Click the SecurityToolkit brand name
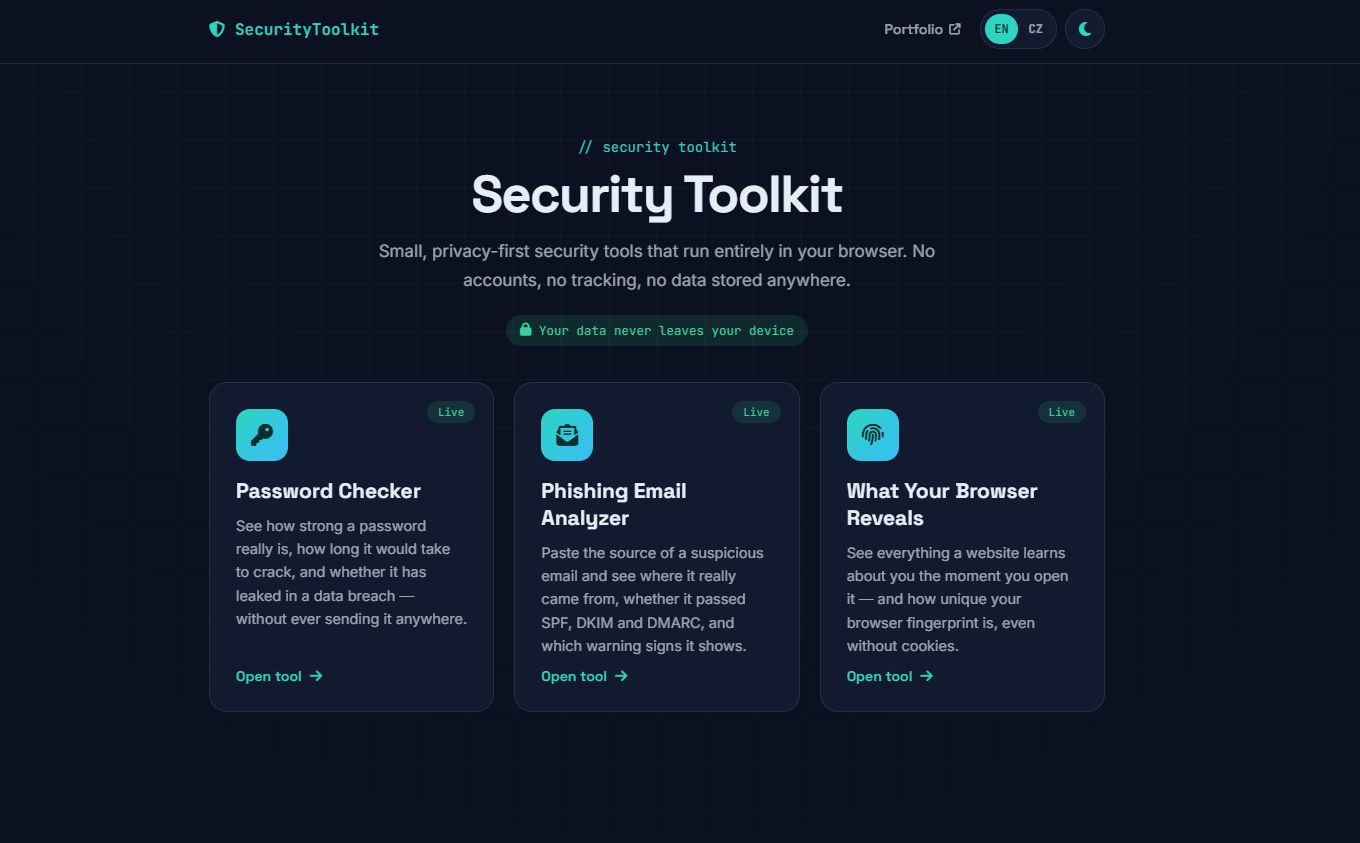 click(307, 29)
